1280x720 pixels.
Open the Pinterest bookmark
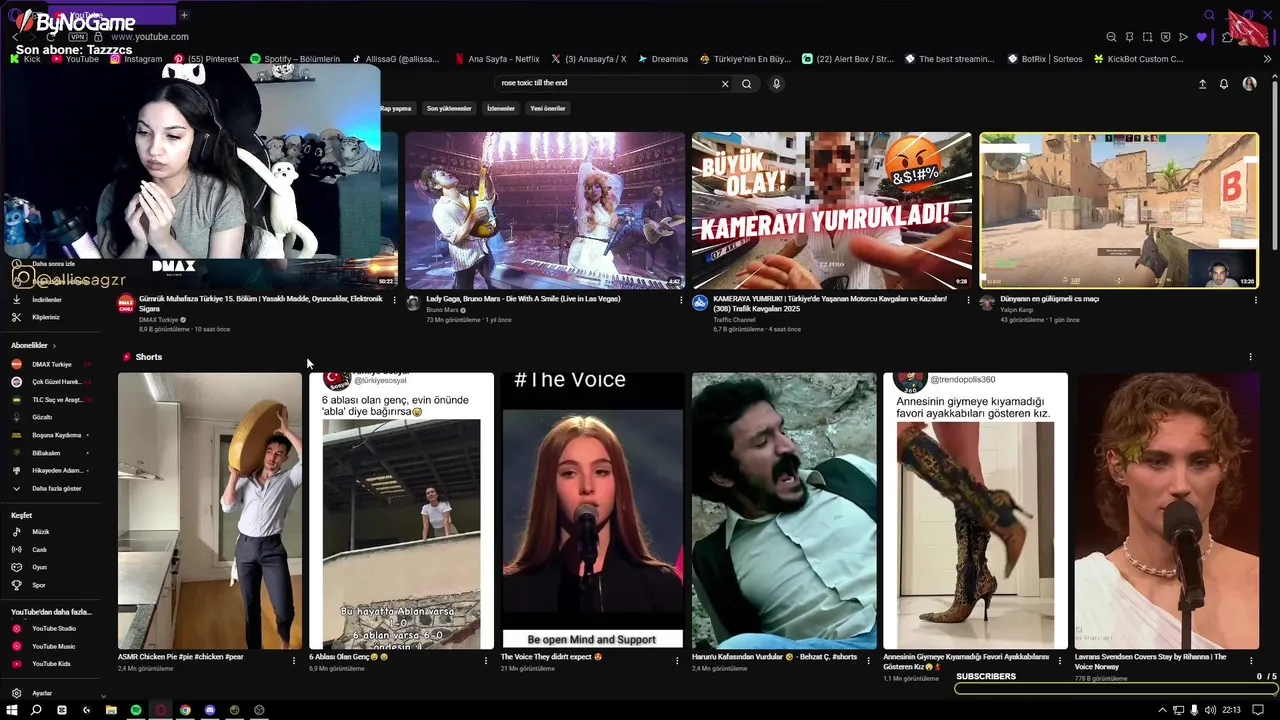(x=206, y=59)
